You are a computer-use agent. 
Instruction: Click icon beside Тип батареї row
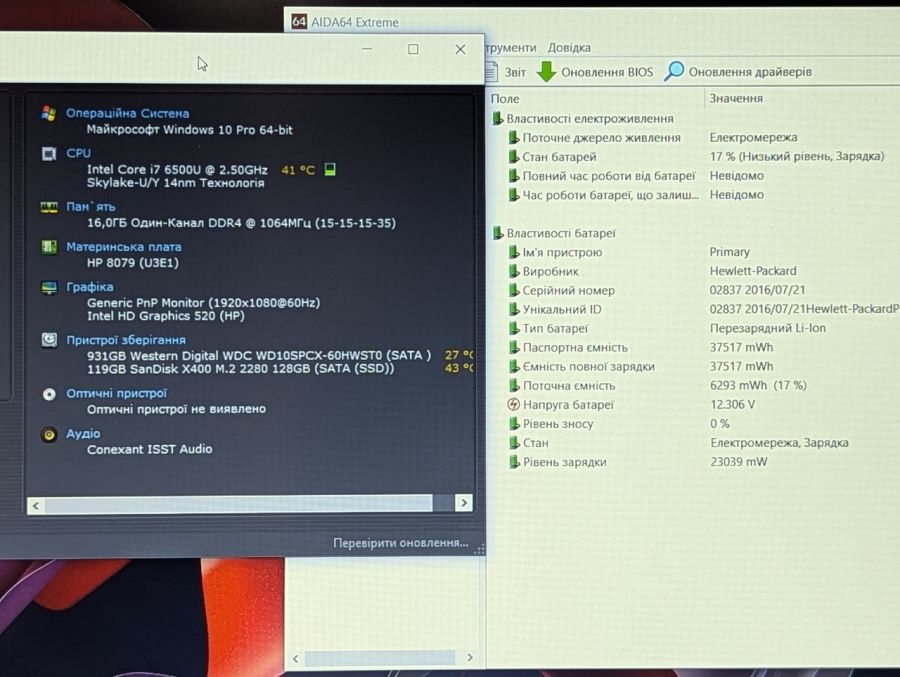514,328
